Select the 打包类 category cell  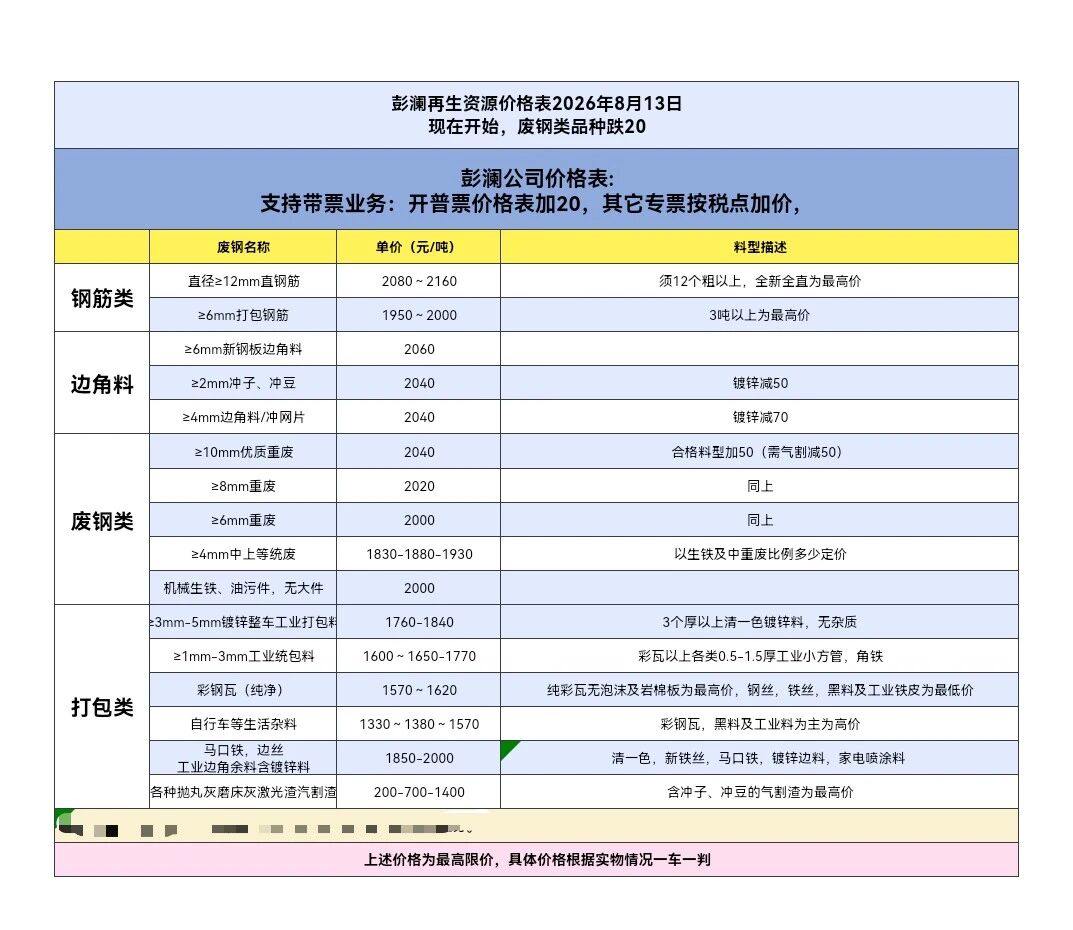click(102, 707)
